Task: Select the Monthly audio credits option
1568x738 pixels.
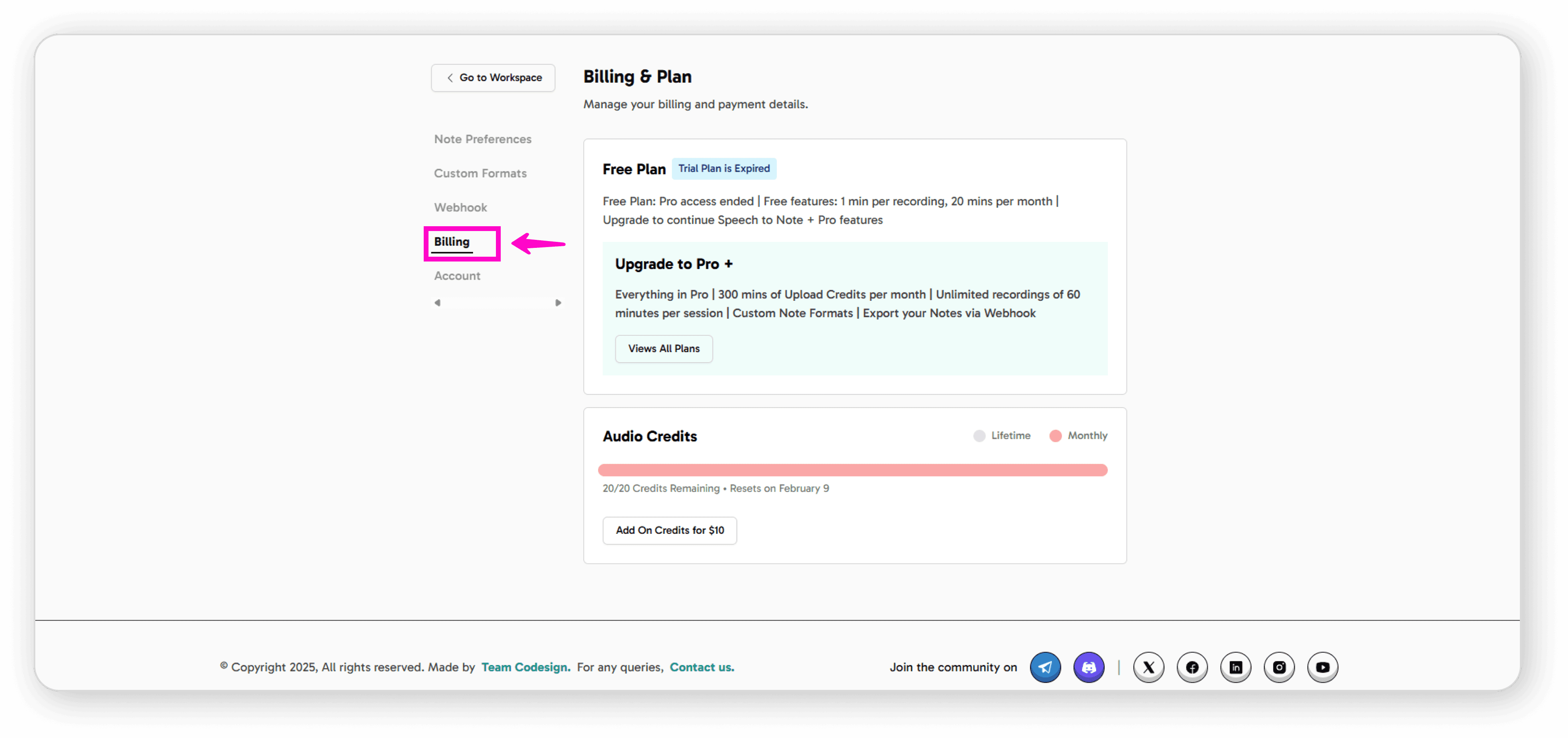Action: click(x=1078, y=436)
